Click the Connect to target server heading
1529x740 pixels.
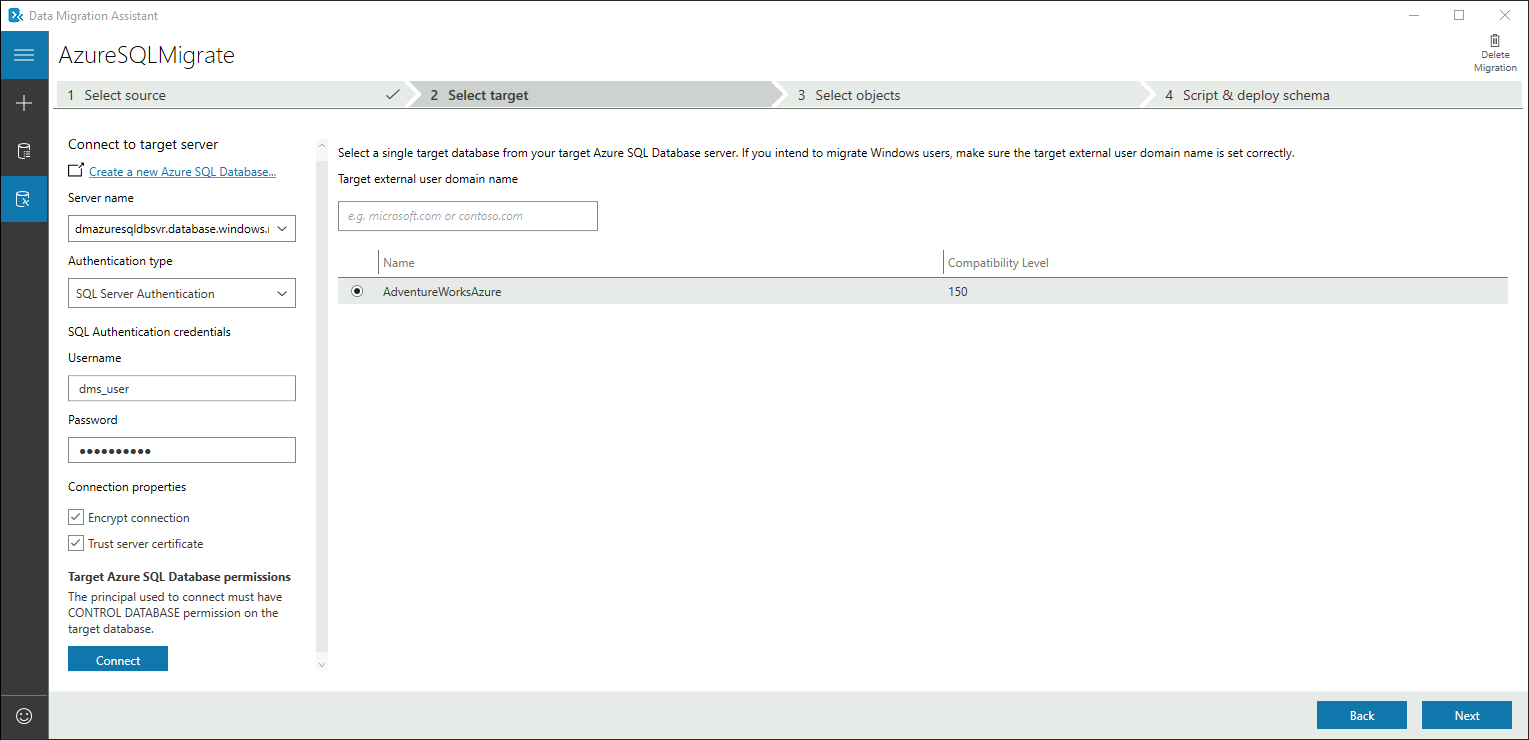143,144
